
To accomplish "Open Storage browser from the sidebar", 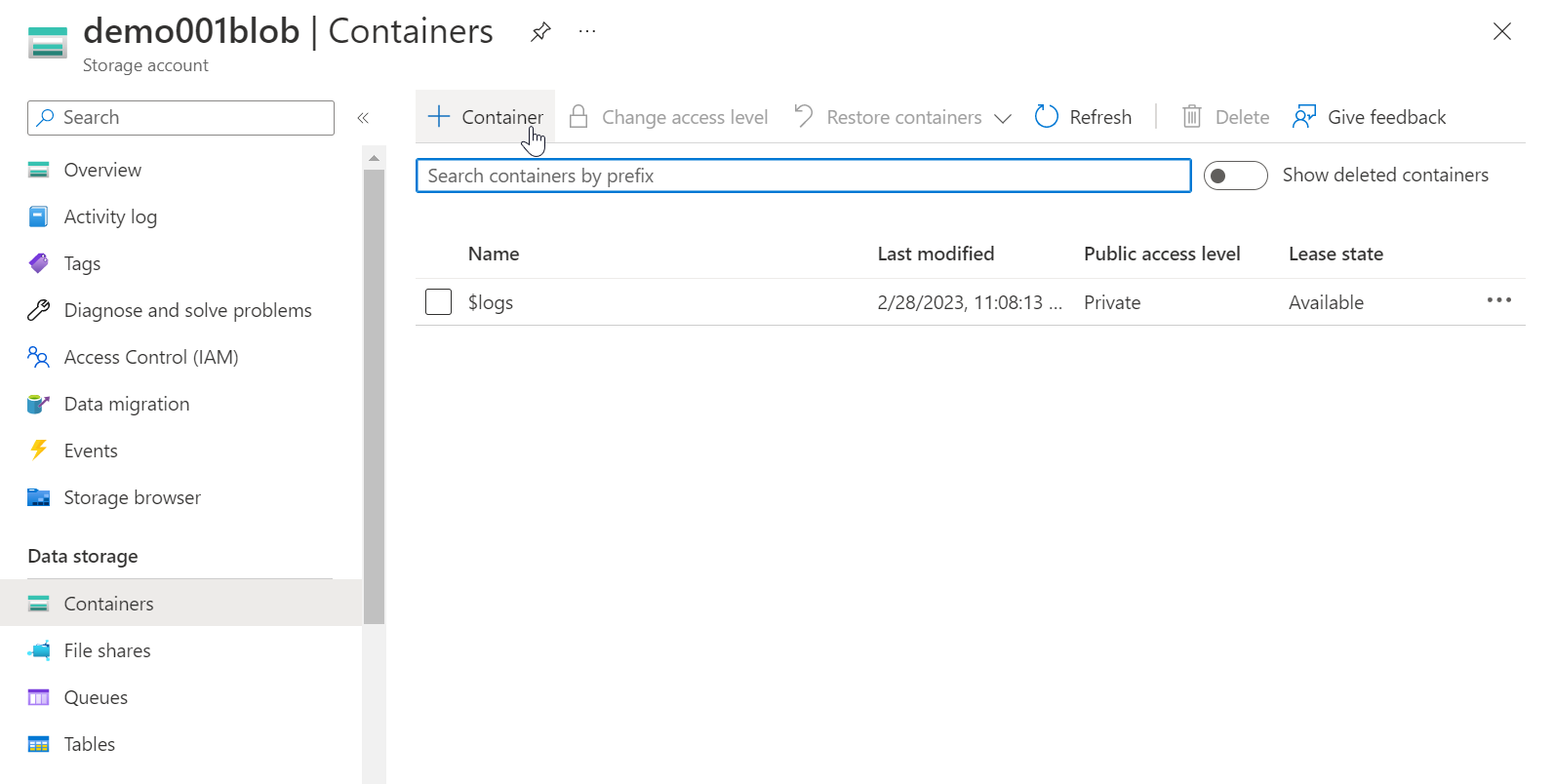I will point(132,497).
